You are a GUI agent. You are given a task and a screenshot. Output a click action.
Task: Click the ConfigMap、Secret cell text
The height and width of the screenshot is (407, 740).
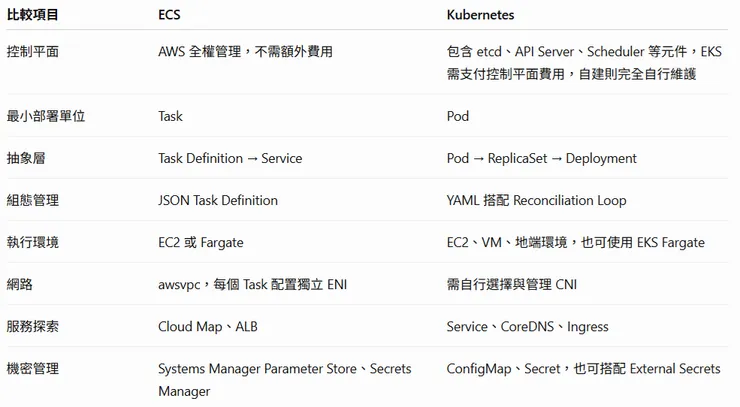click(583, 368)
